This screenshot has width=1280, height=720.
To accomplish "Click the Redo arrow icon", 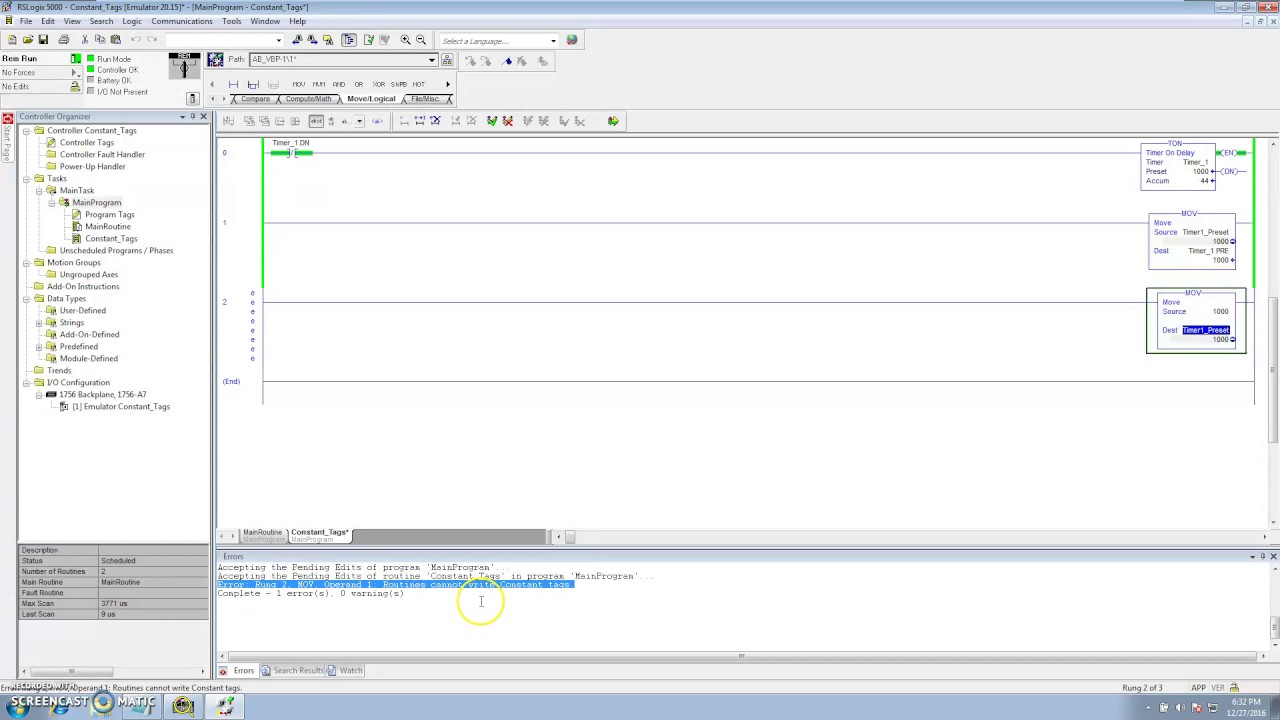I will click(152, 40).
